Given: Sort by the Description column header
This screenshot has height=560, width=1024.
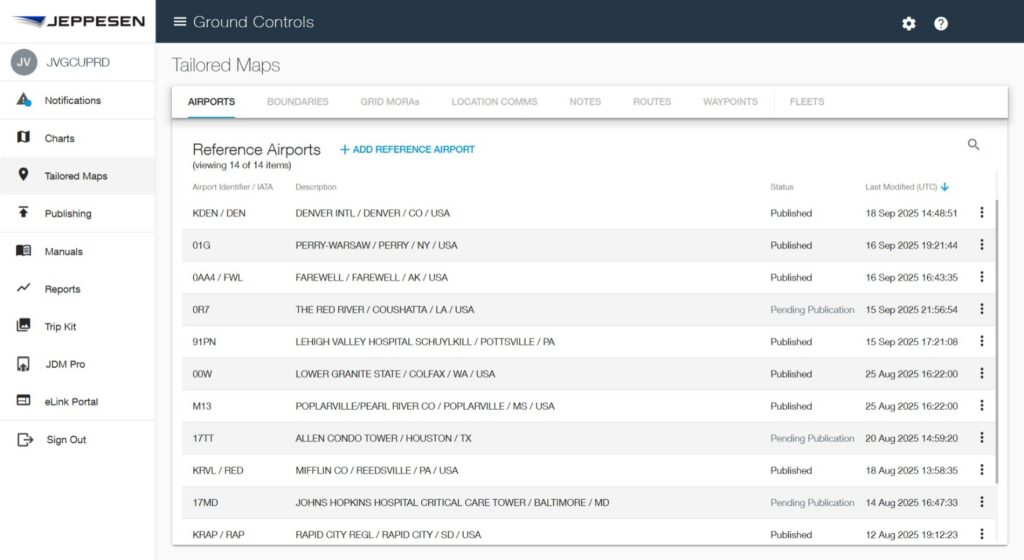Looking at the screenshot, I should pyautogui.click(x=316, y=187).
